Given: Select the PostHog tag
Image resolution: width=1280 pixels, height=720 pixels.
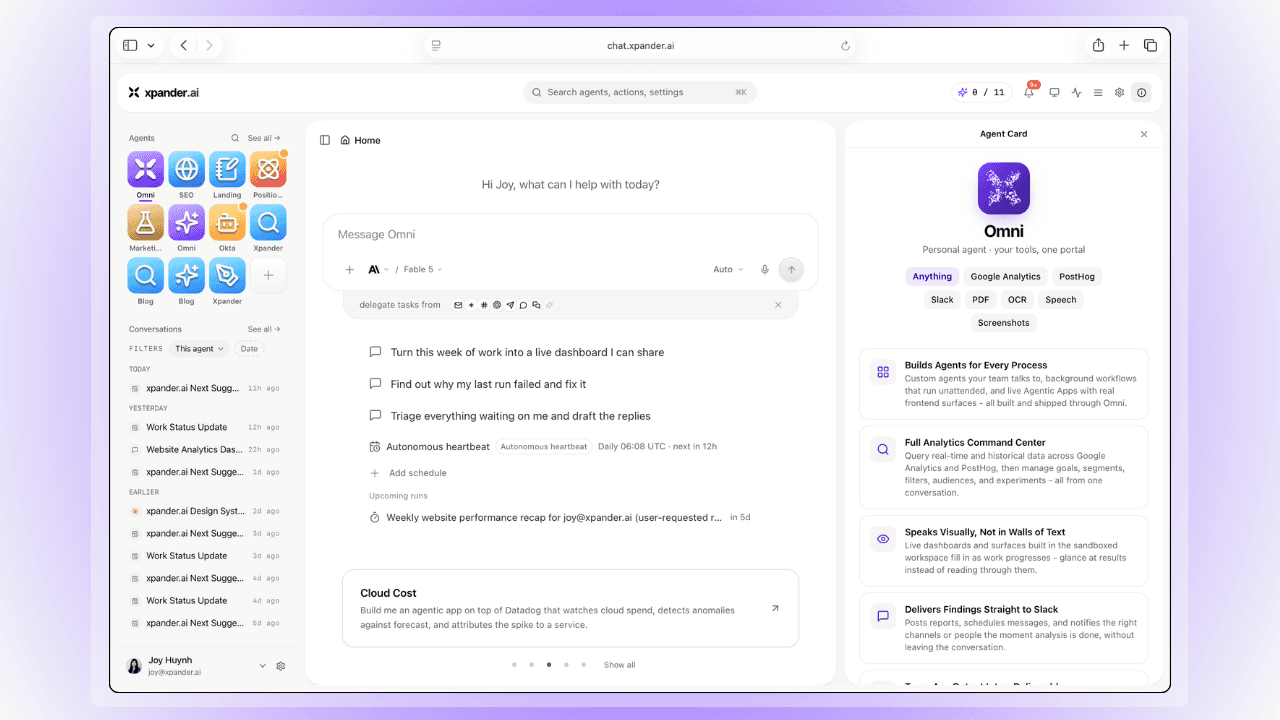Looking at the screenshot, I should pyautogui.click(x=1076, y=276).
